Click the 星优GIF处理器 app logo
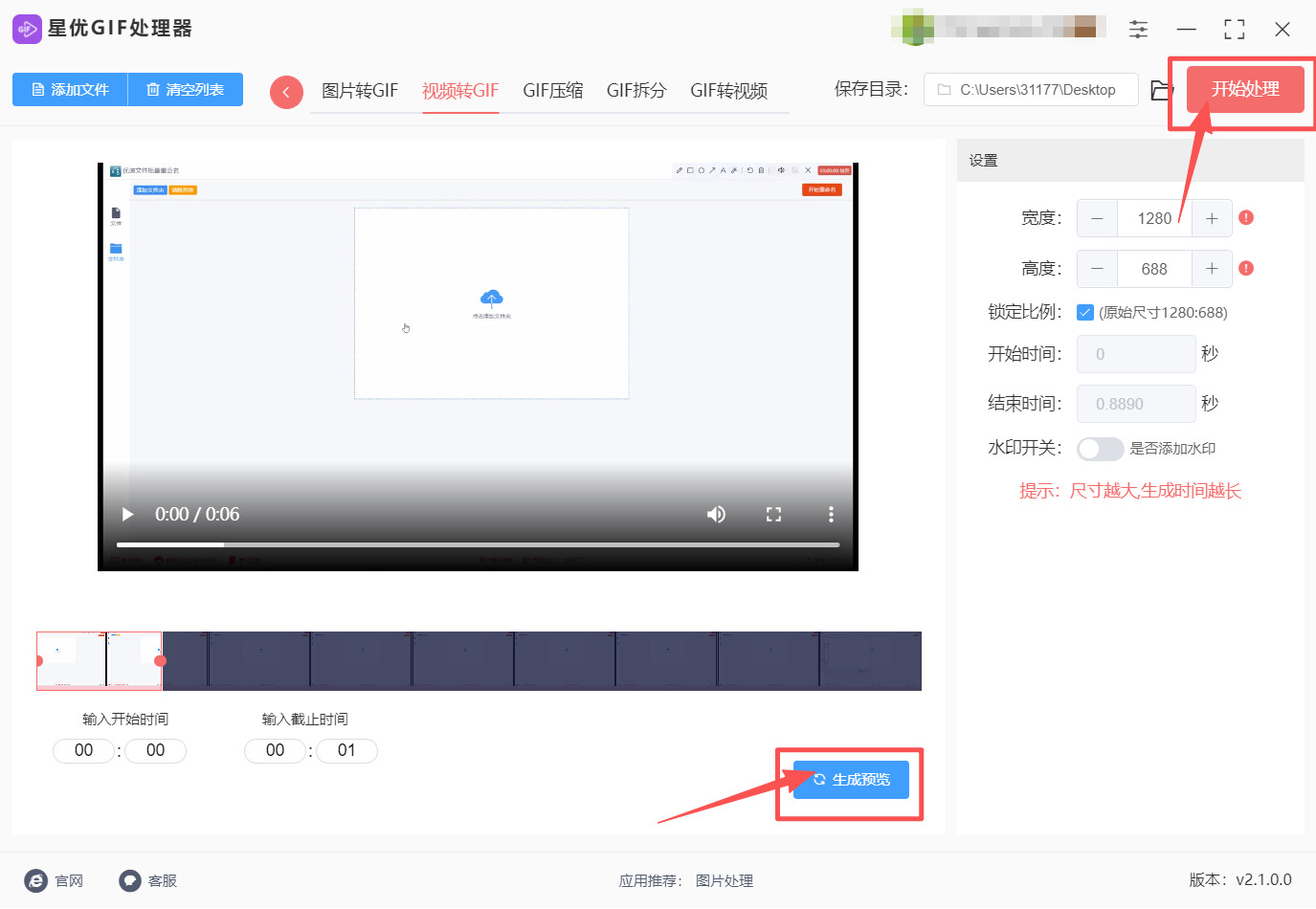1316x909 pixels. pyautogui.click(x=26, y=29)
